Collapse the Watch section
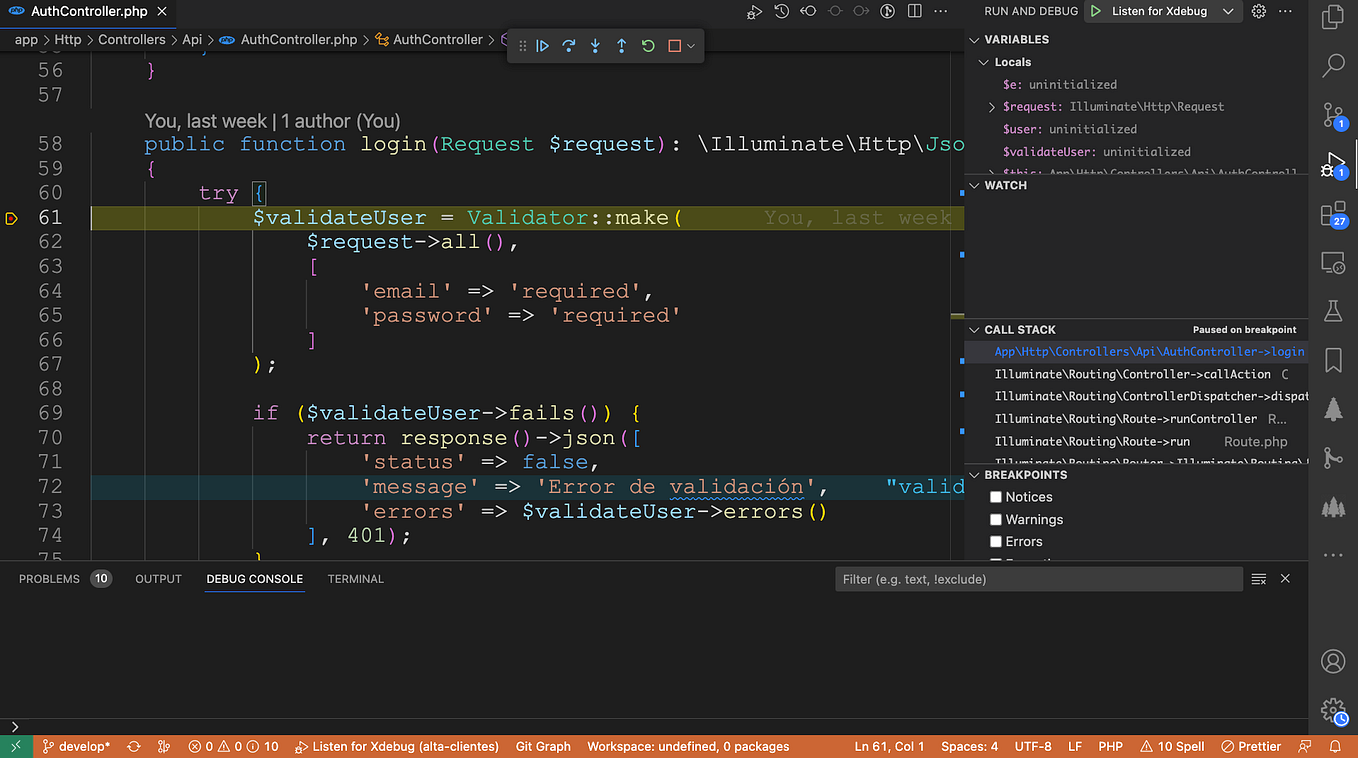1358x758 pixels. [x=974, y=184]
